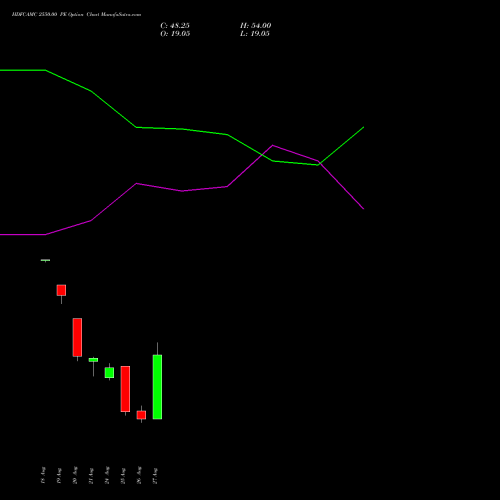Image resolution: width=500 pixels, height=500 pixels.
Task: Click the green indicator line's rising right end
Action: tap(363, 127)
